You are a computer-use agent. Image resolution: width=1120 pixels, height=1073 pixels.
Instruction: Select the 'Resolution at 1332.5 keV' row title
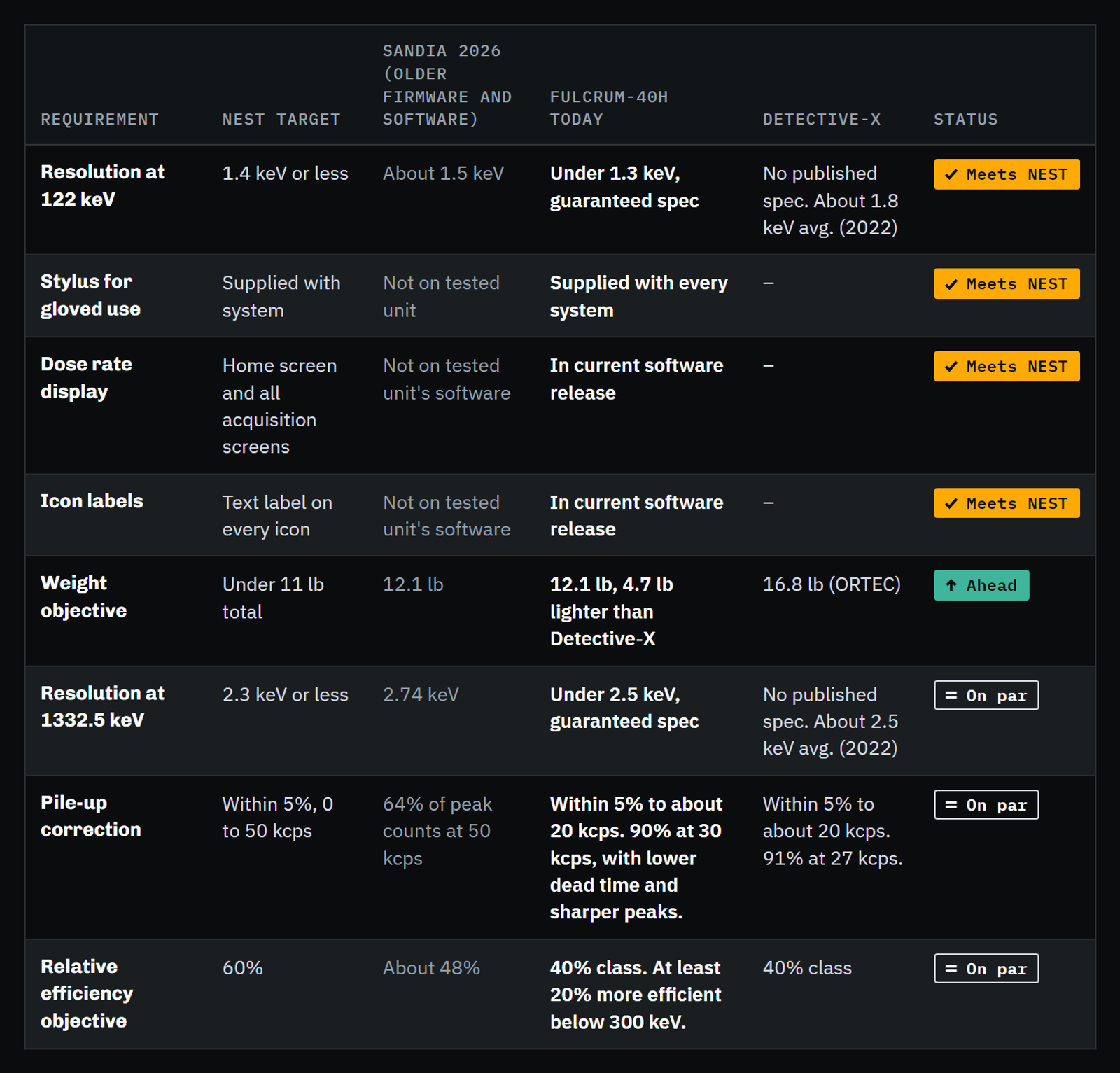pyautogui.click(x=103, y=706)
